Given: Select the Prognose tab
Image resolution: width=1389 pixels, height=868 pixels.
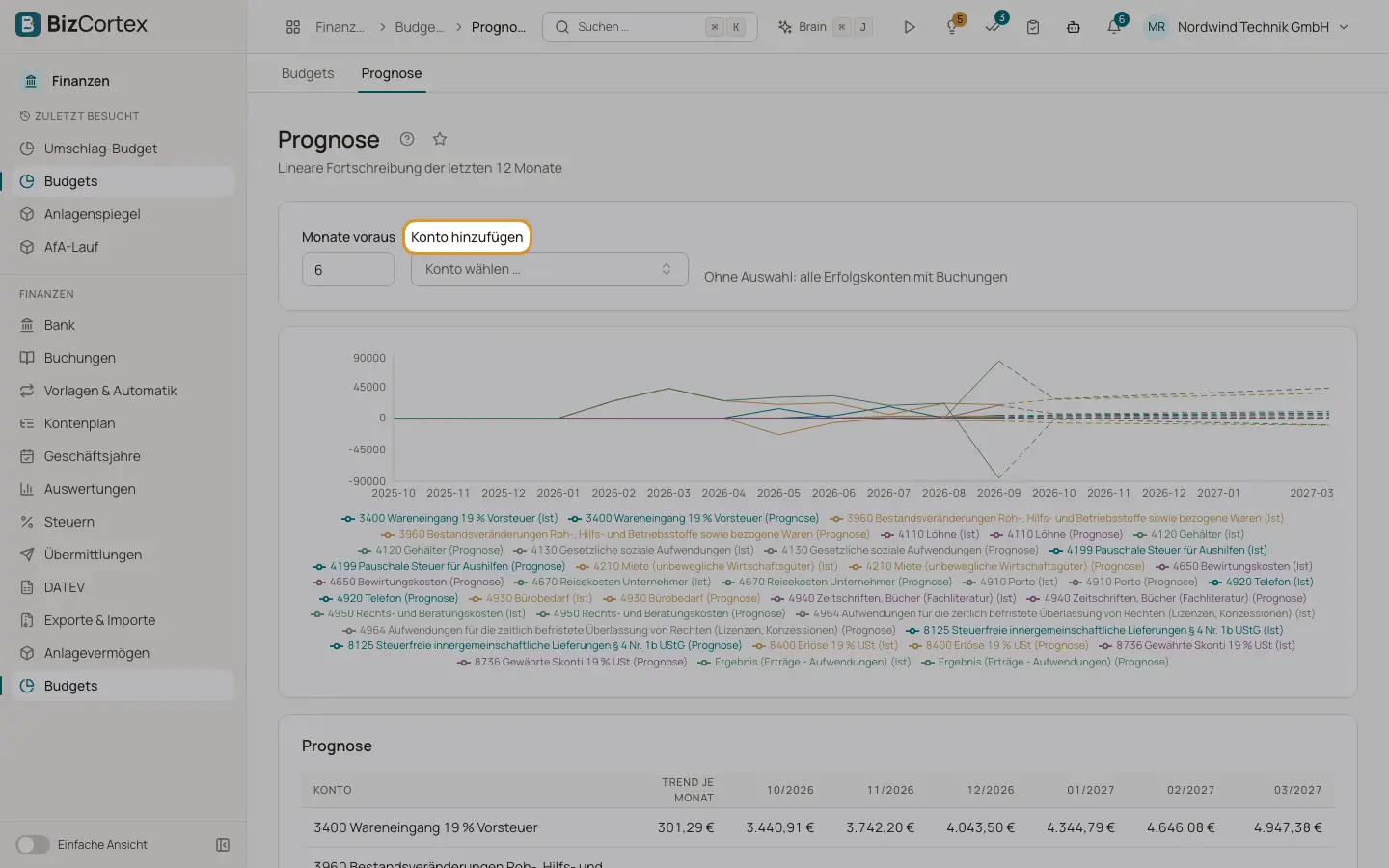Looking at the screenshot, I should click(x=392, y=73).
